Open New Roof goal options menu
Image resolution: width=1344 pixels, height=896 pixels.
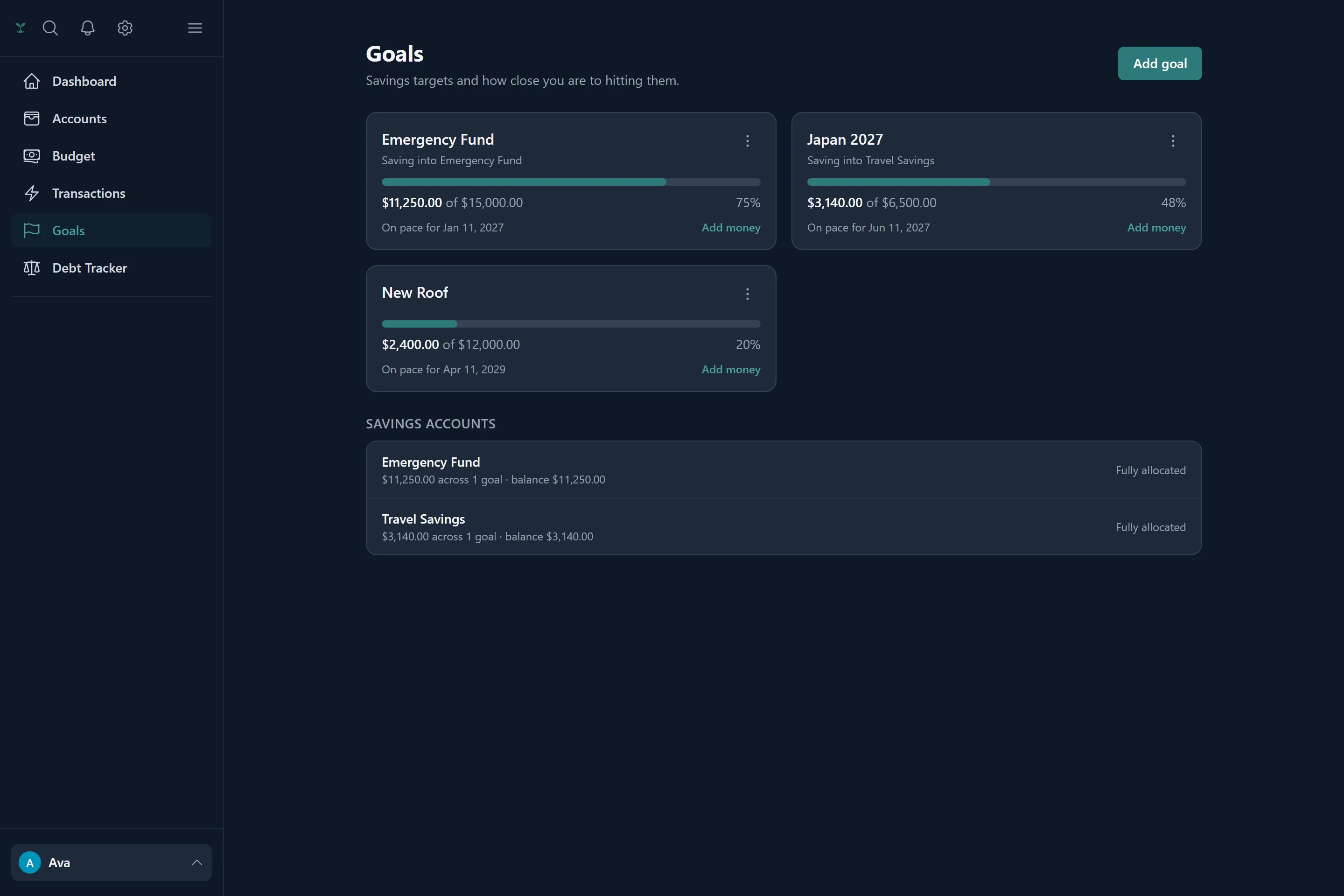tap(748, 294)
